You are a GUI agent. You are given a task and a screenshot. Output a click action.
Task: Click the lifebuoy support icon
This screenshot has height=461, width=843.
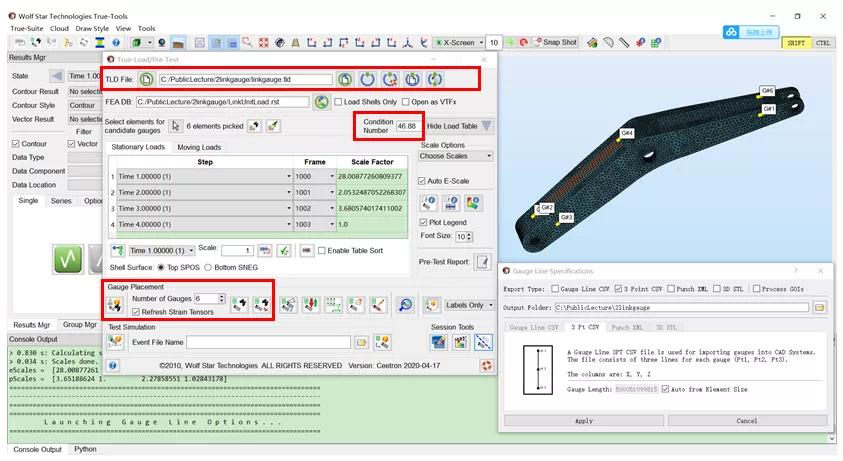point(486,365)
